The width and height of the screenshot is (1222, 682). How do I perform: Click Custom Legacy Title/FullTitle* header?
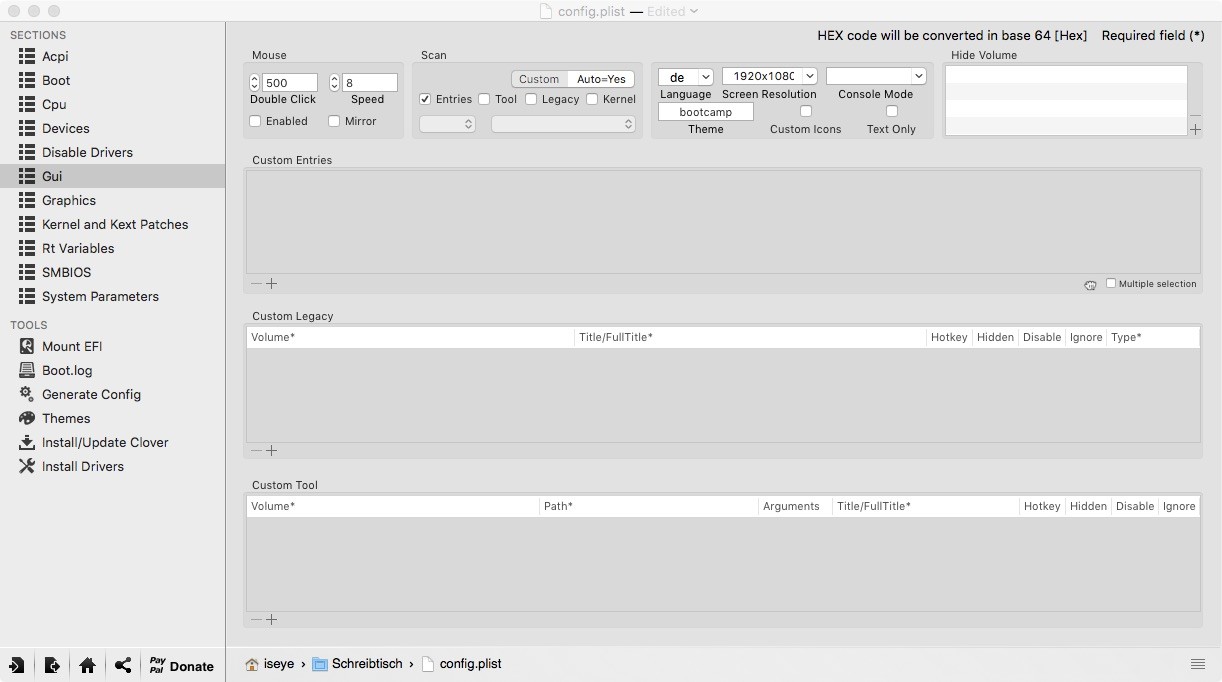[x=750, y=338]
